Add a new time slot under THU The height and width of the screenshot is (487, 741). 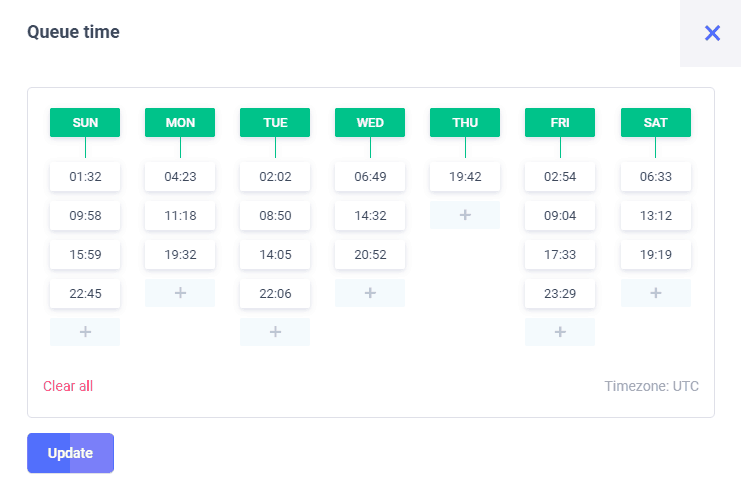point(465,215)
